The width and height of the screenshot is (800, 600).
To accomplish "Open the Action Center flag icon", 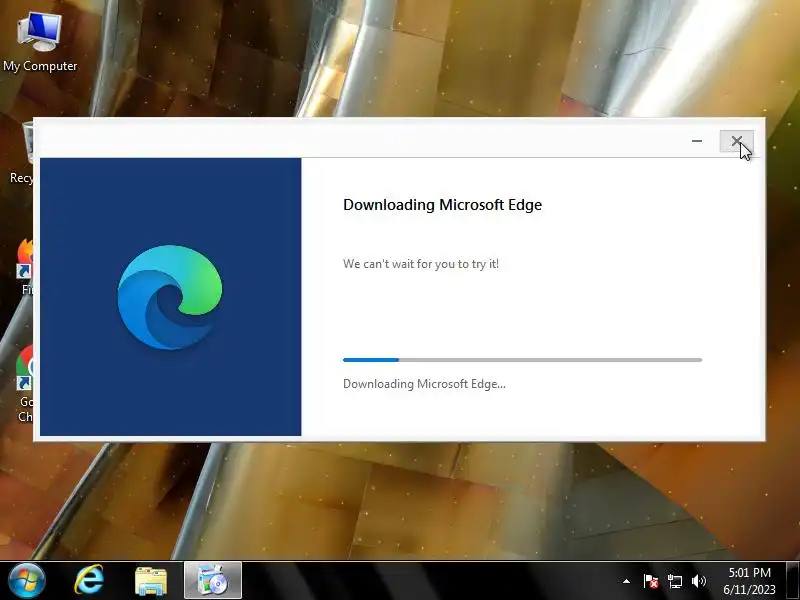I will (x=651, y=581).
